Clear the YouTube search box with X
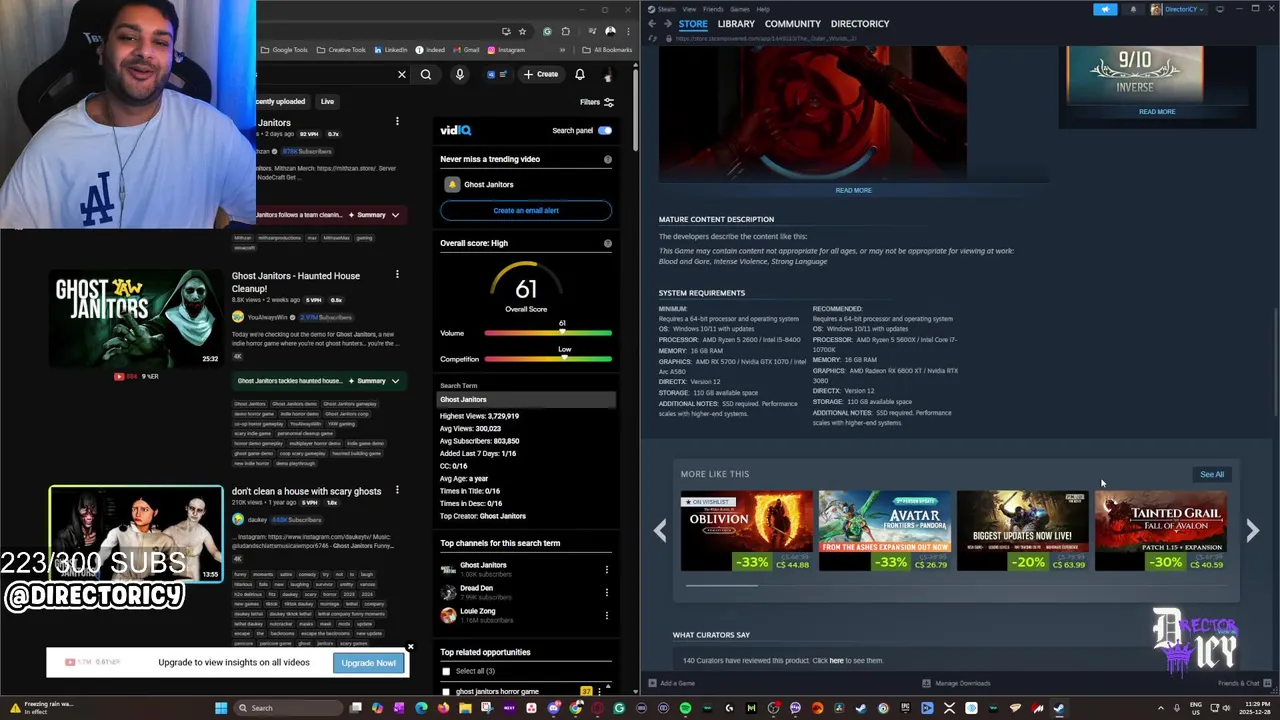This screenshot has height=720, width=1280. pos(402,74)
